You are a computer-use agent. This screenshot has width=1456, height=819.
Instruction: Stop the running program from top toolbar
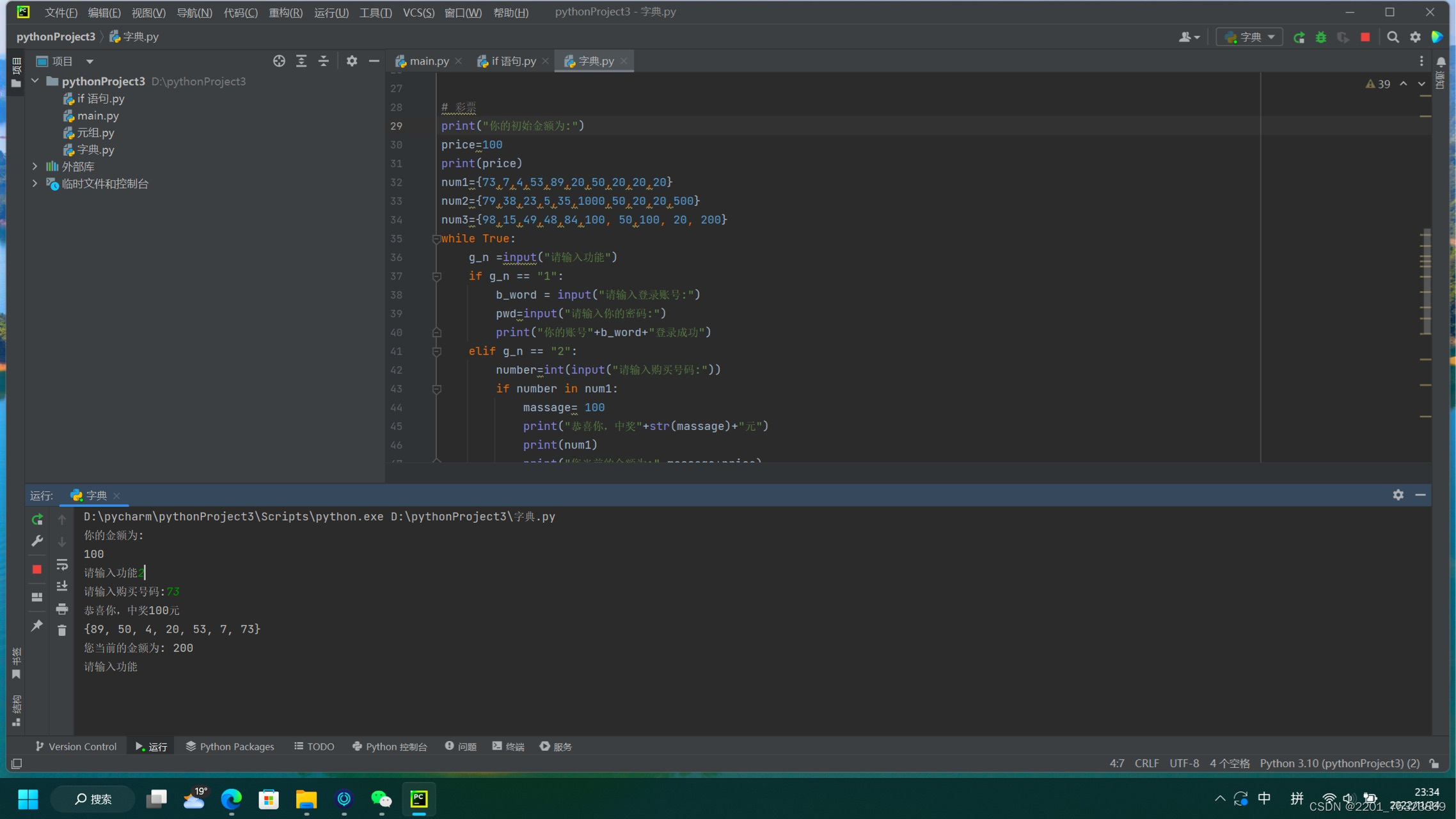pyautogui.click(x=1365, y=37)
